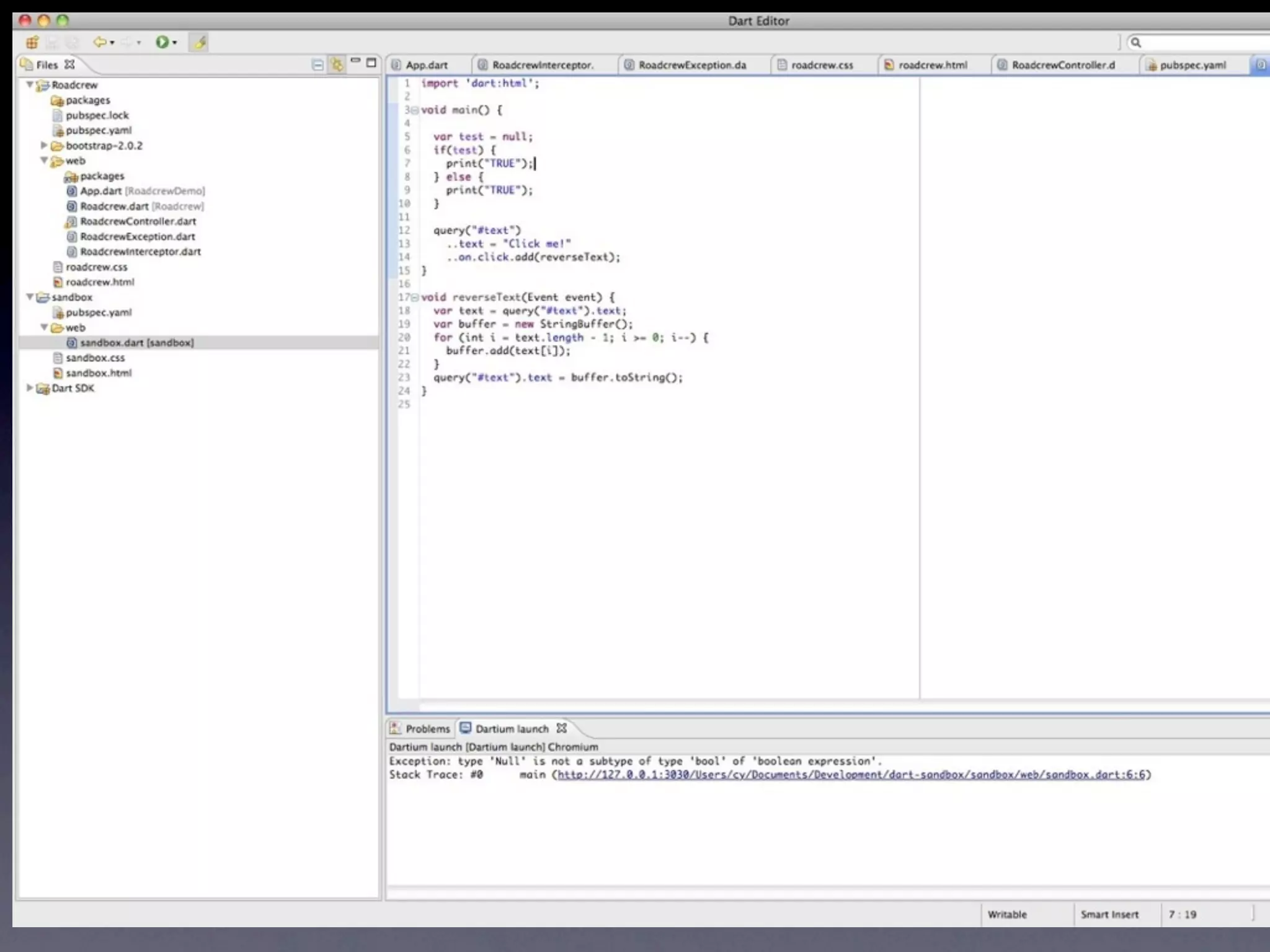The width and height of the screenshot is (1270, 952).
Task: Expand the bootstrap-2.0.2 folder
Action: click(44, 145)
